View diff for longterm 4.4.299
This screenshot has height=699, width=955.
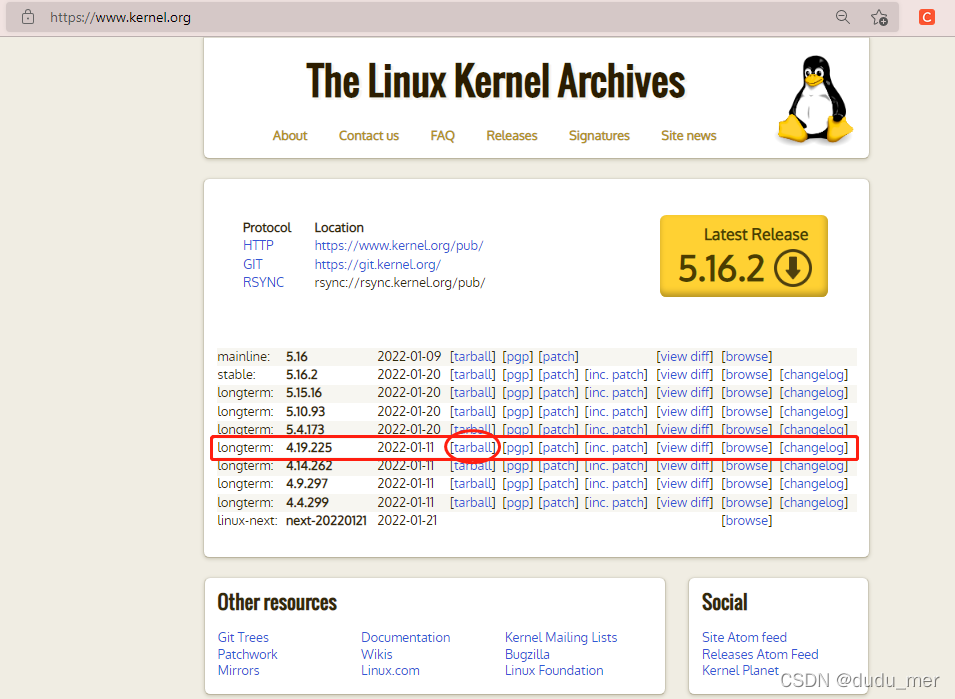[x=685, y=502]
